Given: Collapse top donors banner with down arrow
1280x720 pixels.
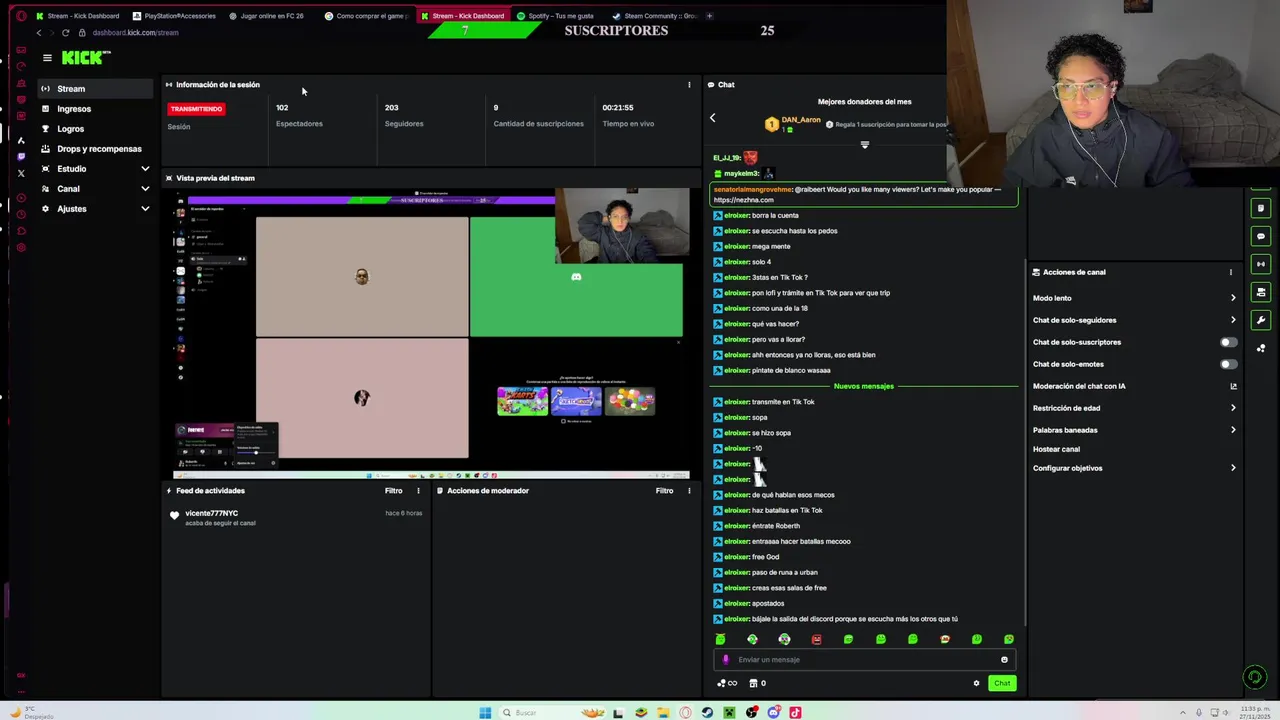Looking at the screenshot, I should [x=865, y=144].
